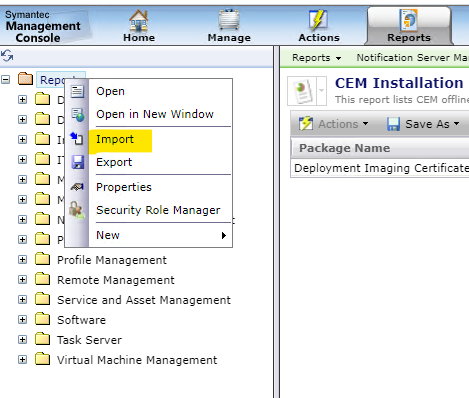
Task: Click the Export floppy disk icon
Action: (x=78, y=162)
